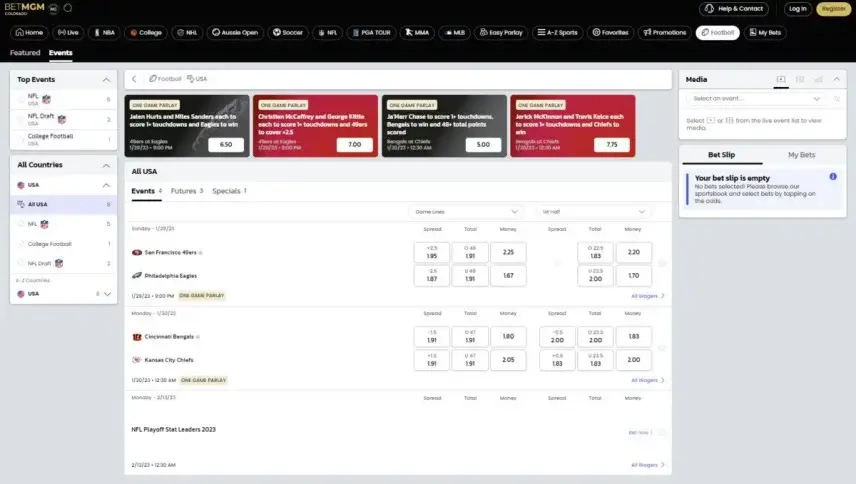Add the 6.50 Jalen Hurts parlay

click(225, 145)
